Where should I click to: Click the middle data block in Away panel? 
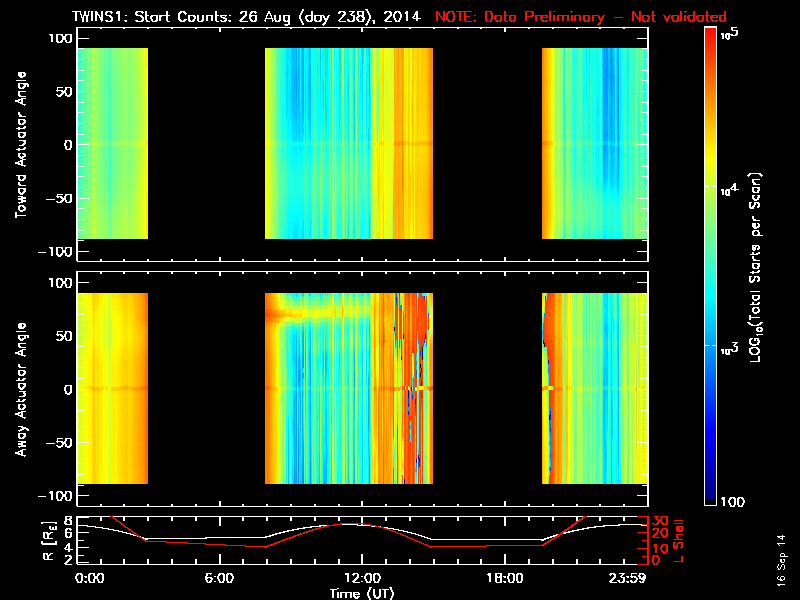348,388
